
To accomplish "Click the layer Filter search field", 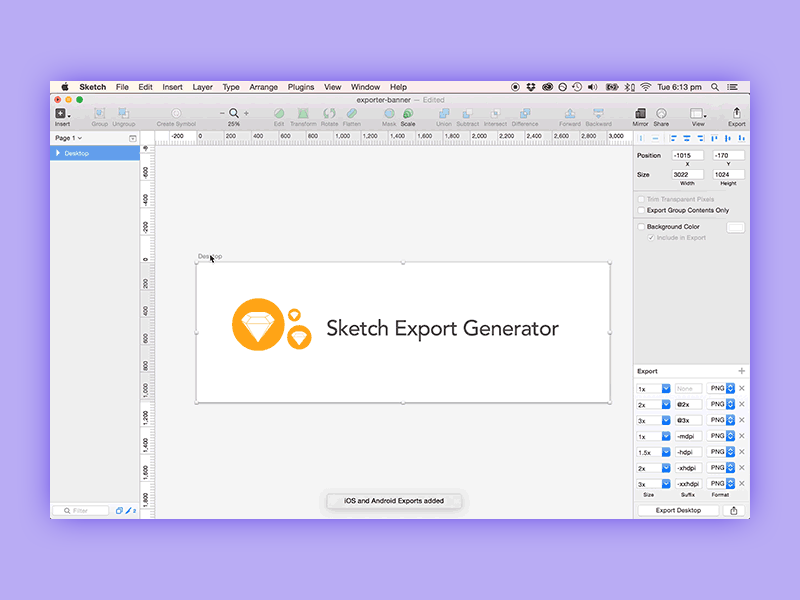I will [81, 511].
